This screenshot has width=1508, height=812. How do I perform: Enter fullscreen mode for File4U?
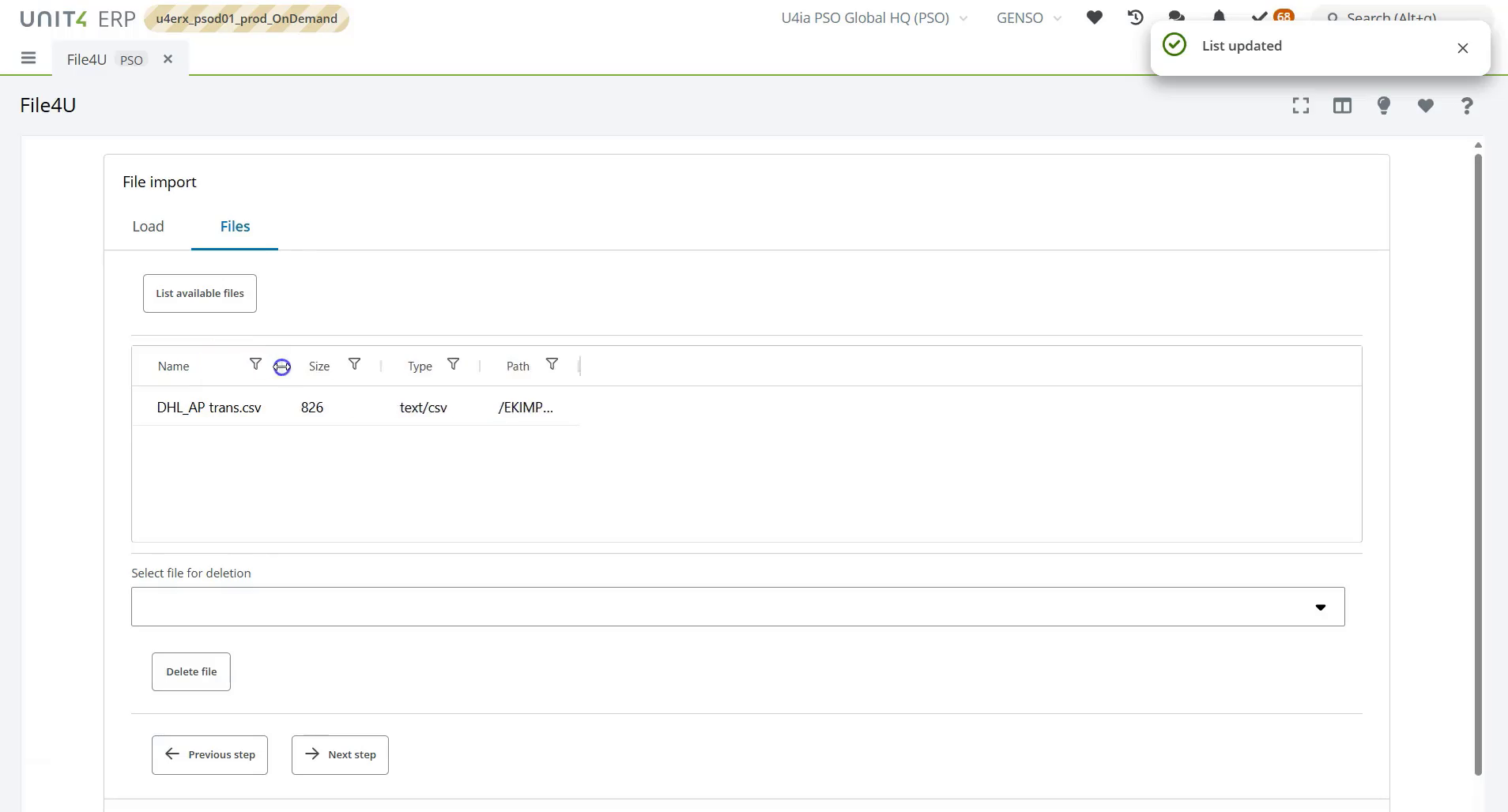pos(1301,105)
